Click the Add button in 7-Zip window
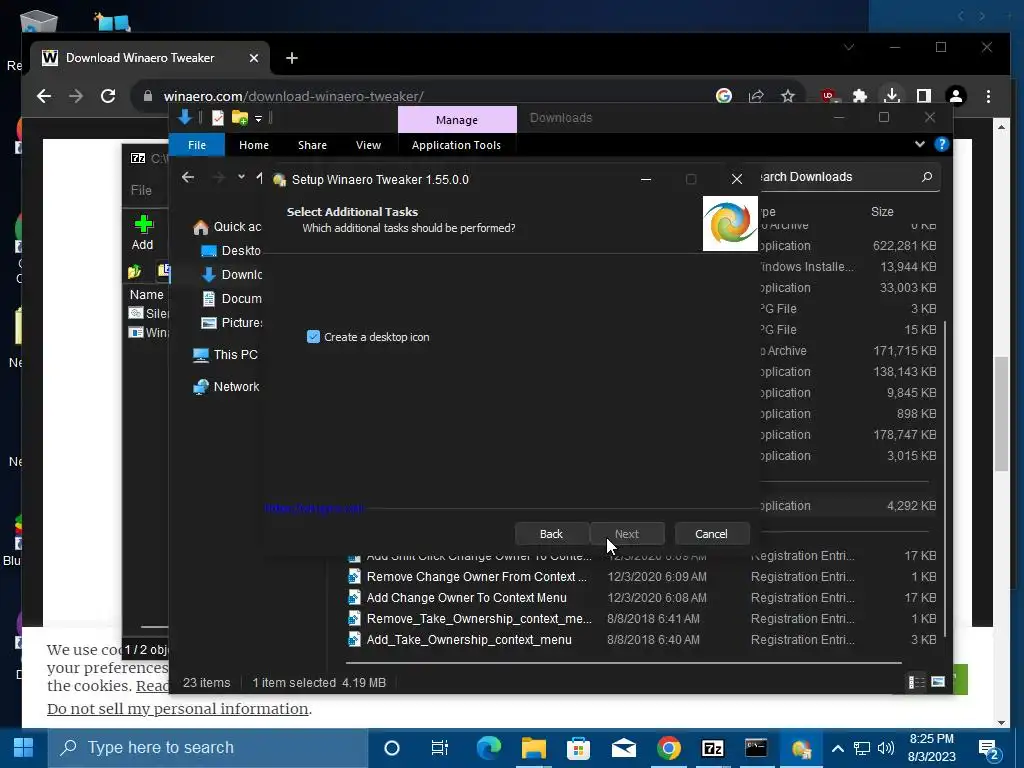 pyautogui.click(x=142, y=233)
